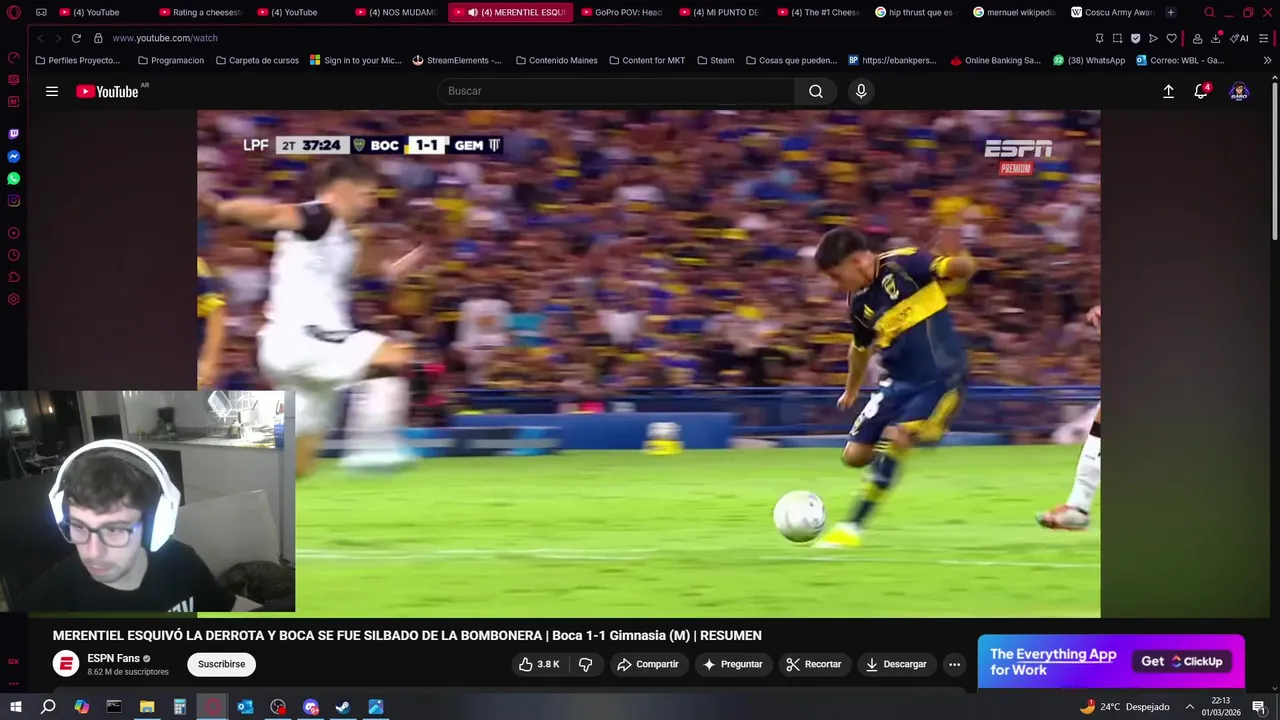Show hidden bookmarks with the chevron
This screenshot has width=1280, height=720.
tap(1267, 60)
